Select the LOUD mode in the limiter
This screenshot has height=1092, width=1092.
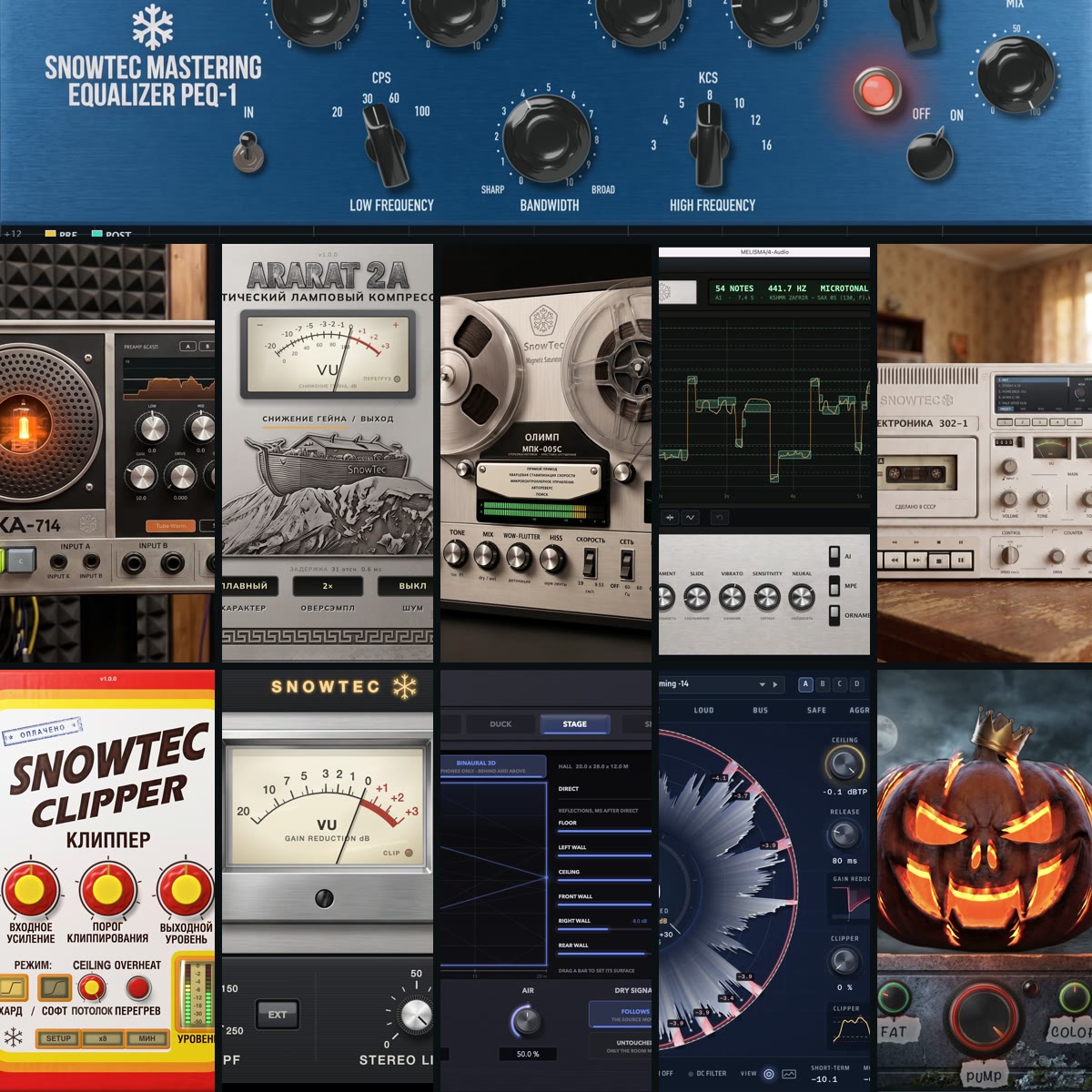coord(703,710)
